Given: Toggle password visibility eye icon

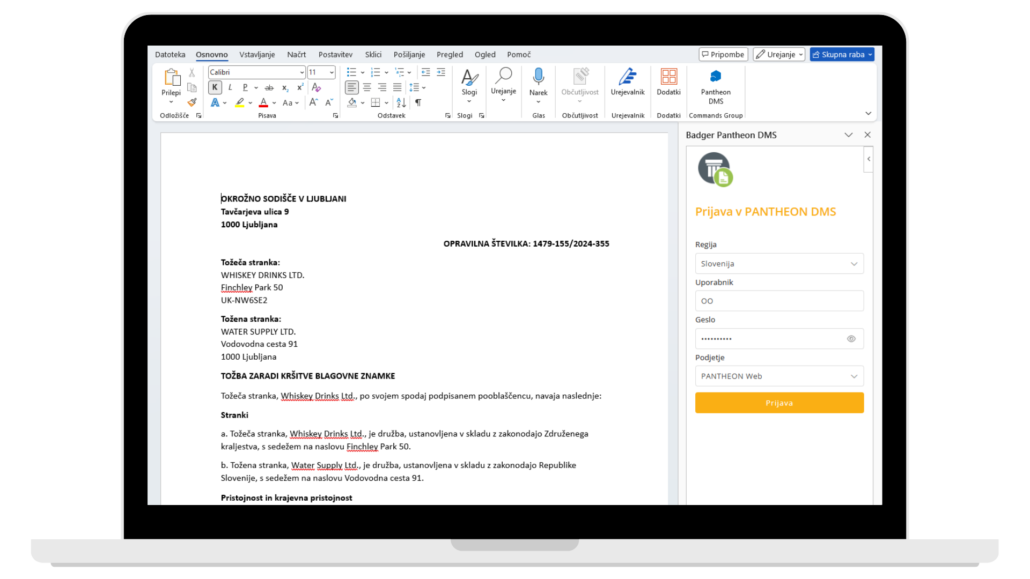Looking at the screenshot, I should [851, 339].
